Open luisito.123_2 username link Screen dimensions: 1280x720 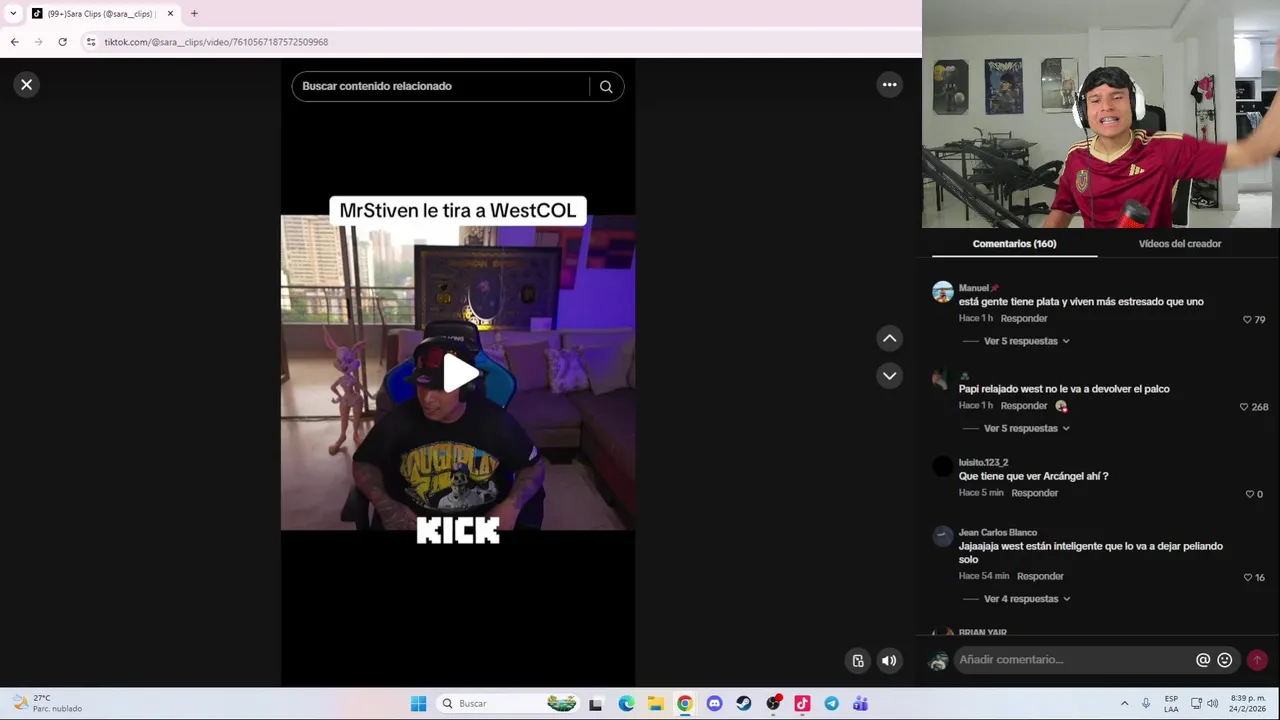click(983, 463)
